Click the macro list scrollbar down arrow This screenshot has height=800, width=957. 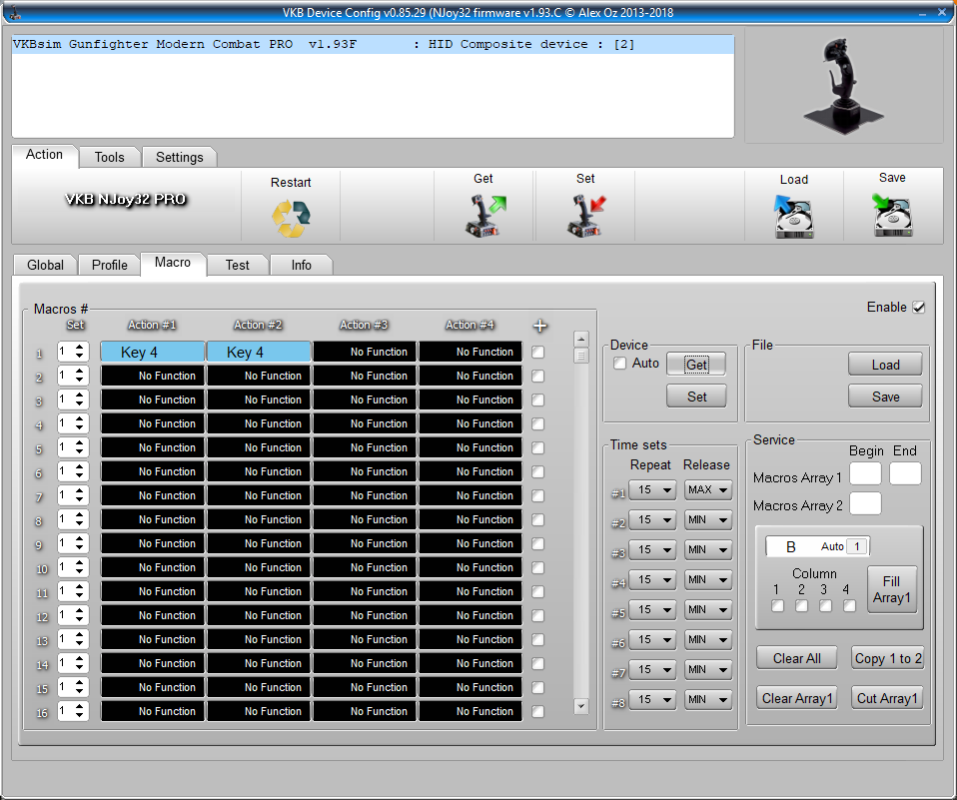pos(581,706)
